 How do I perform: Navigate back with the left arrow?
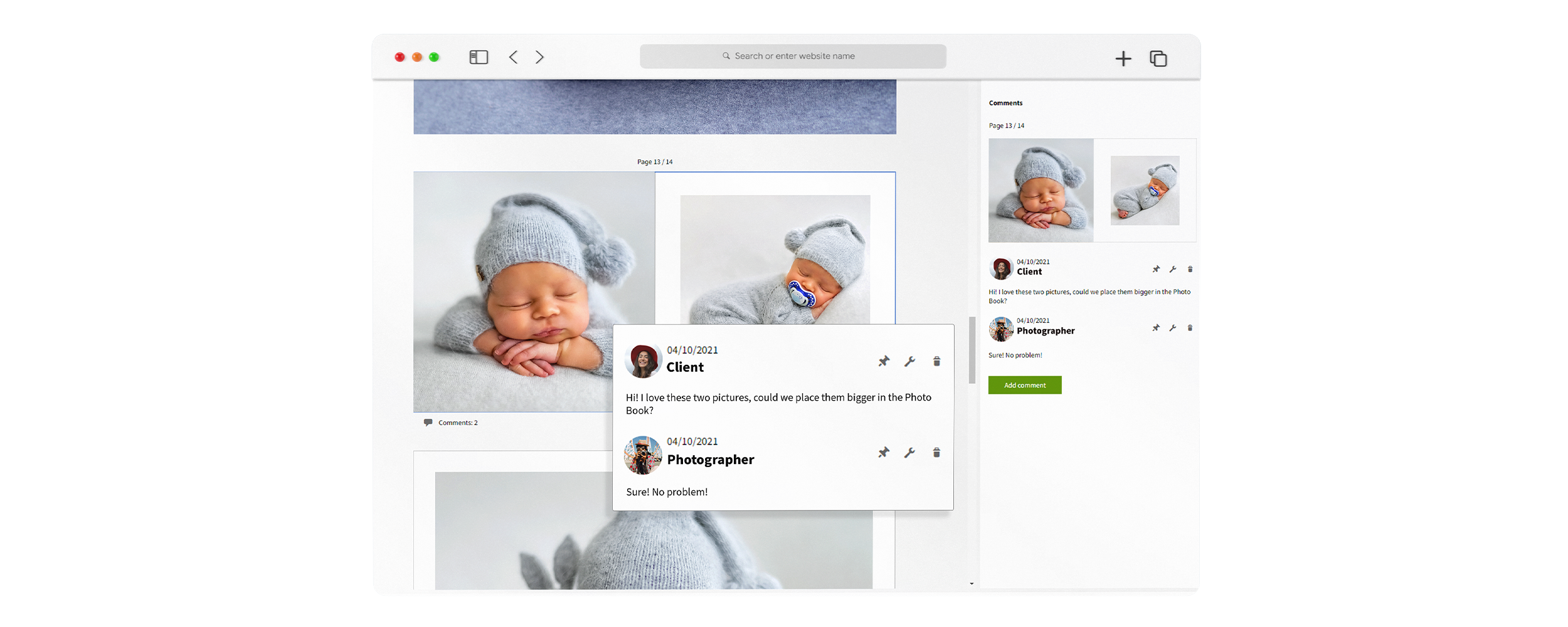point(513,56)
